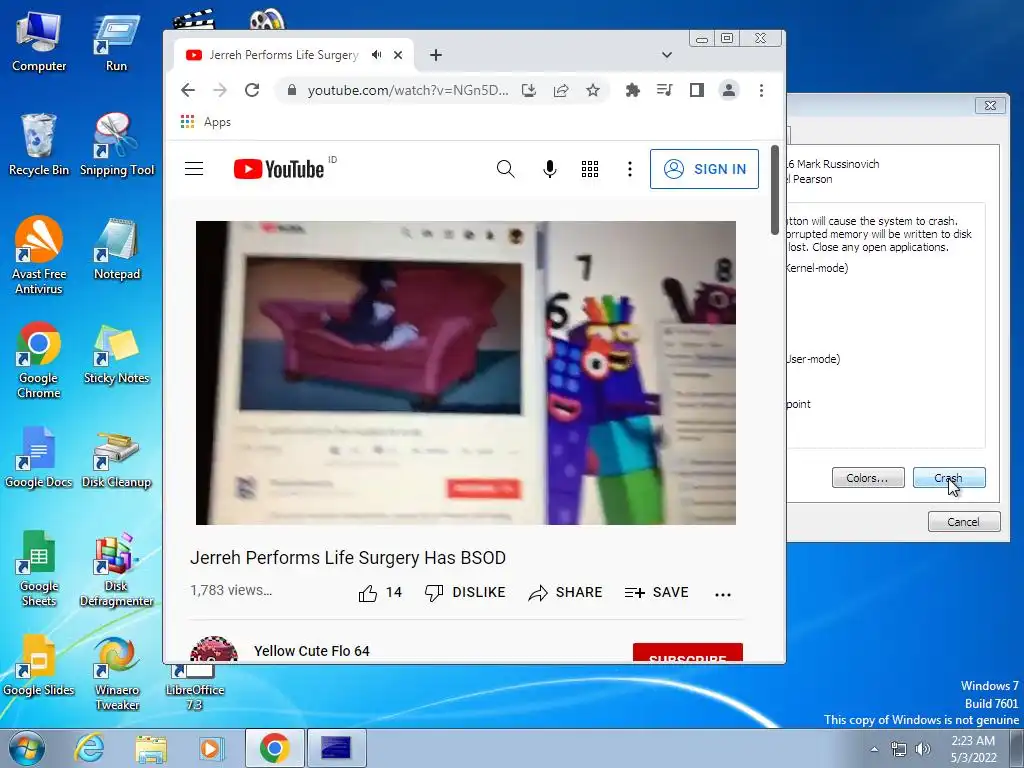Open the Apps bookmarks shortcut
The height and width of the screenshot is (768, 1024).
[206, 122]
